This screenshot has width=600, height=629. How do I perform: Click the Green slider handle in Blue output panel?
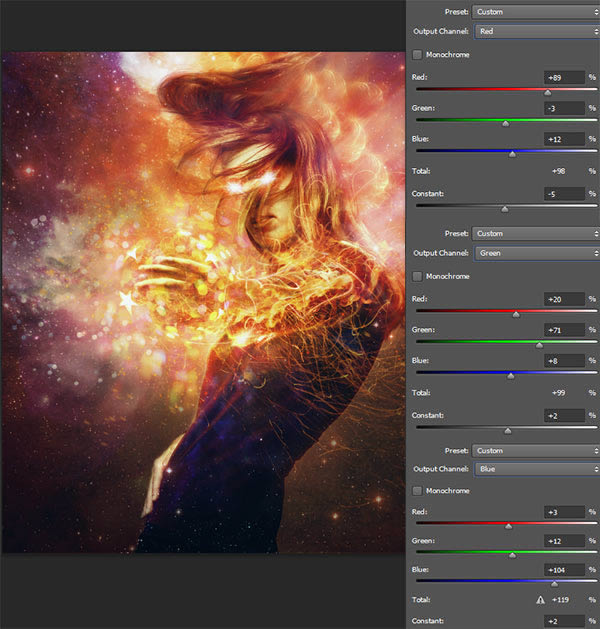click(x=512, y=556)
